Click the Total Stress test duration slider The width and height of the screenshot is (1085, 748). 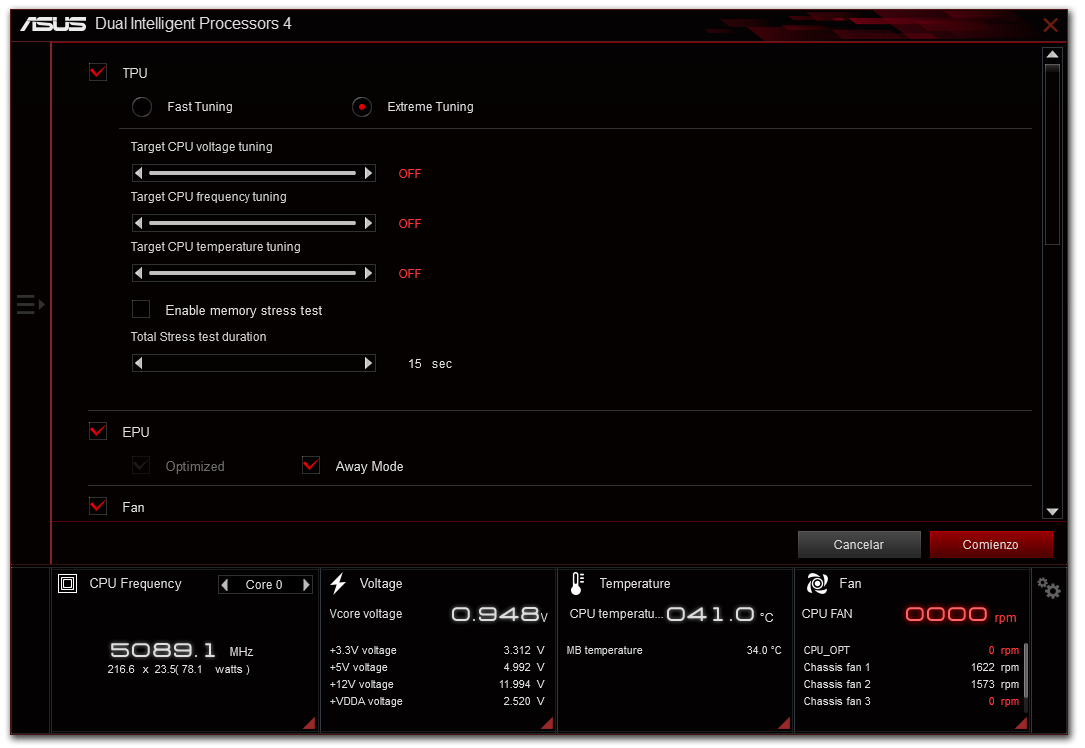coord(253,363)
